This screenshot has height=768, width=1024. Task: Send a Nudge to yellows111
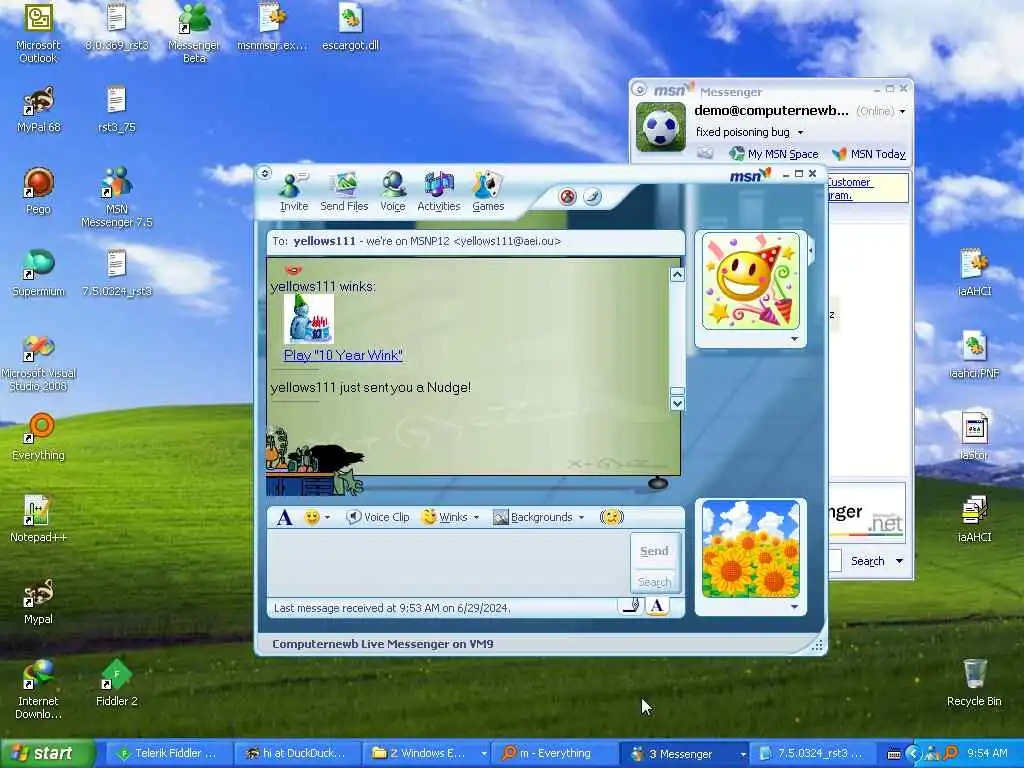coord(612,517)
